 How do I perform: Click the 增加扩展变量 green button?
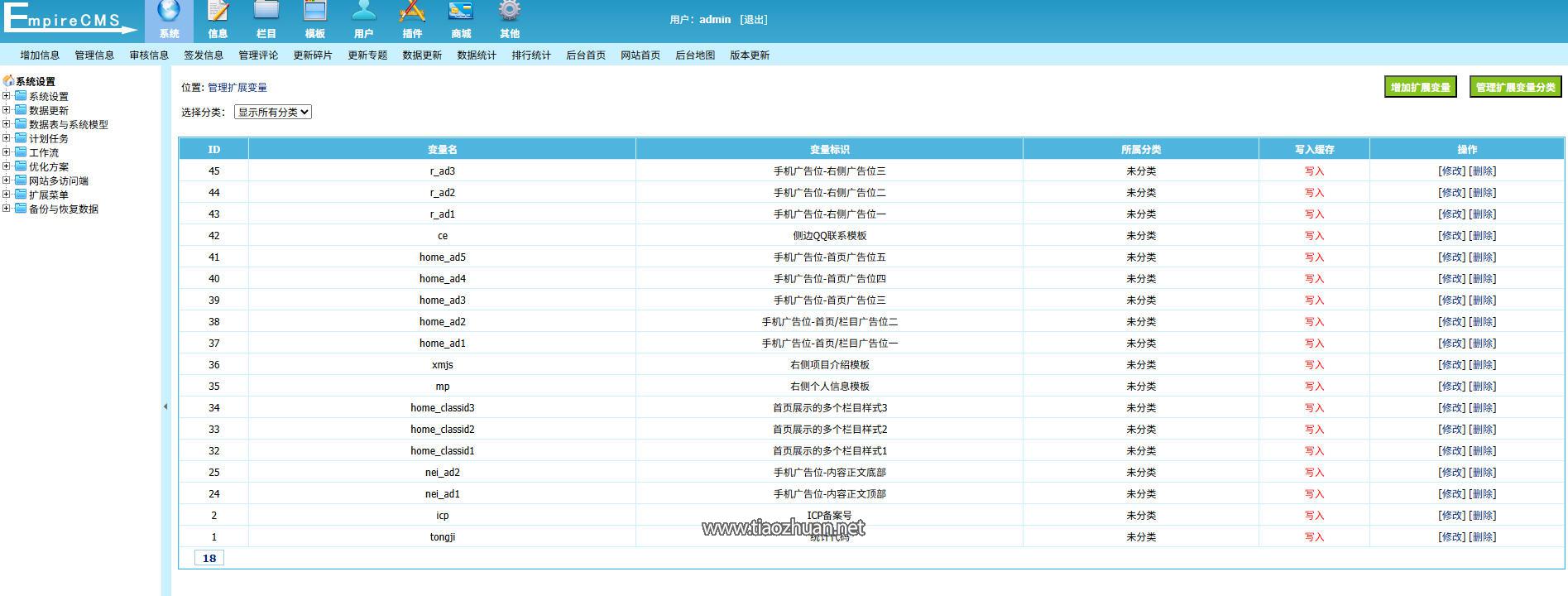pos(1420,87)
